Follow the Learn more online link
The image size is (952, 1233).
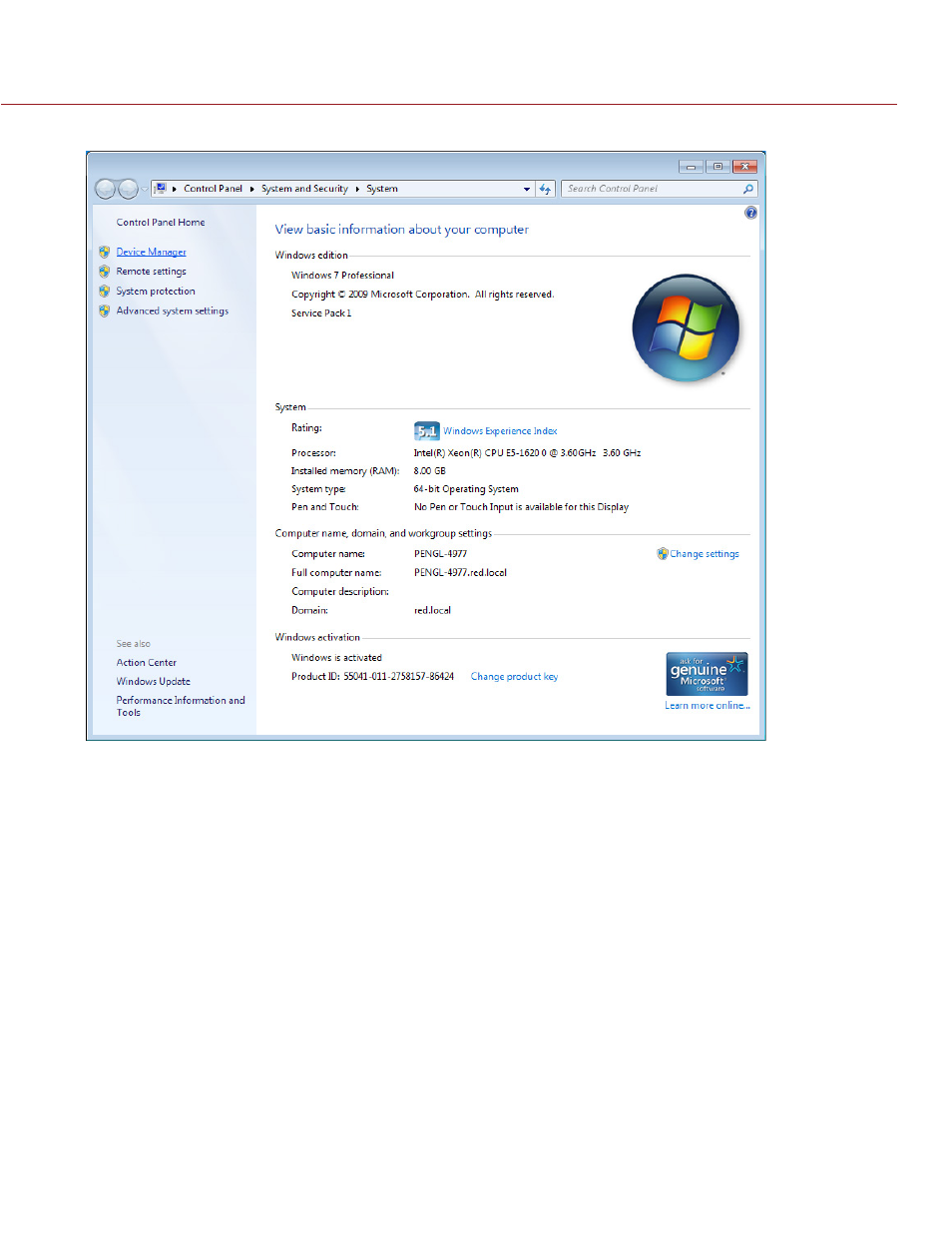click(708, 706)
